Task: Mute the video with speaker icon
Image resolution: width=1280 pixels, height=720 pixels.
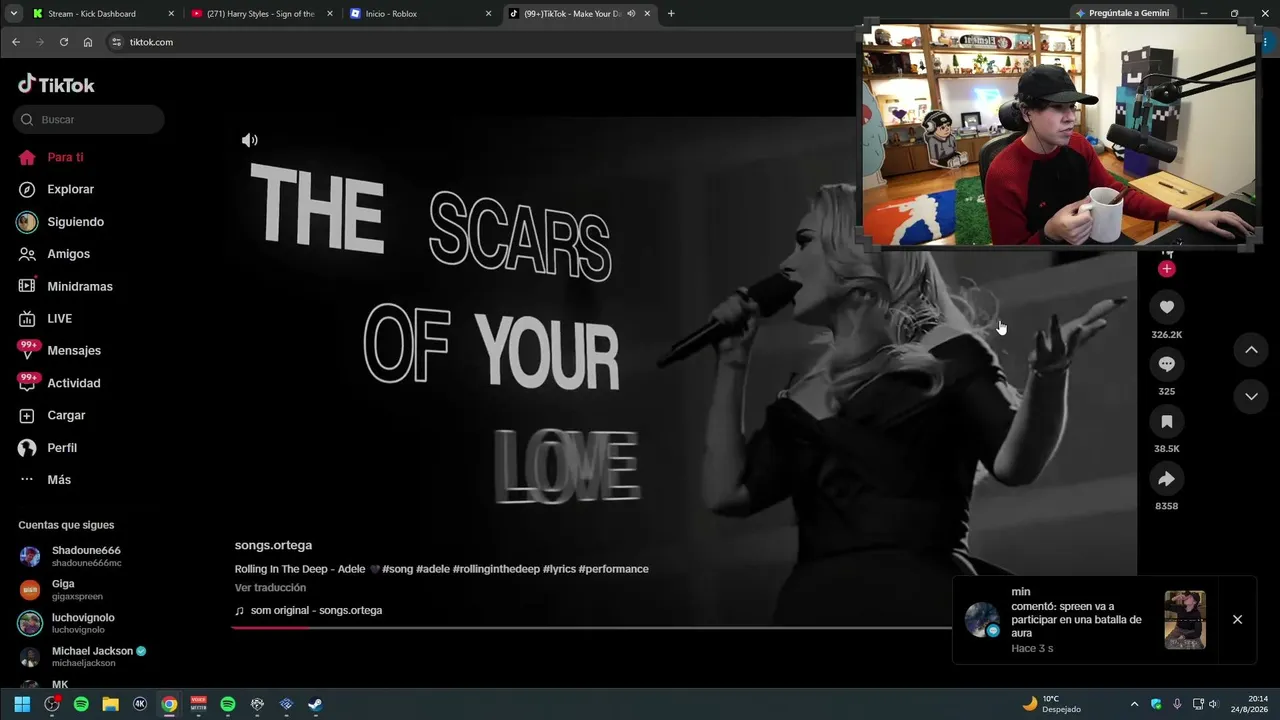Action: [x=250, y=140]
